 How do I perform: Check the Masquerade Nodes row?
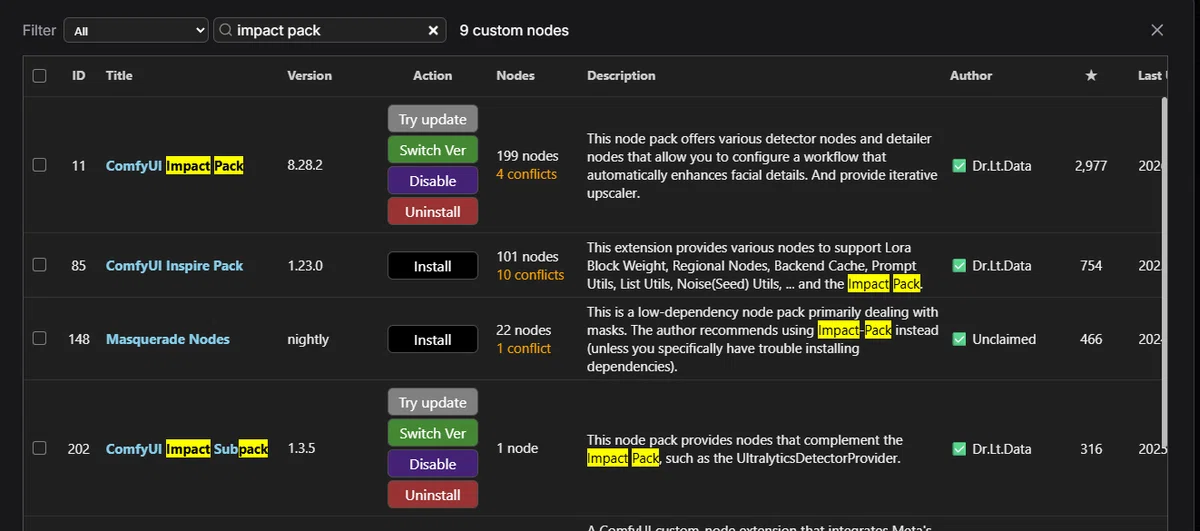pyautogui.click(x=39, y=339)
